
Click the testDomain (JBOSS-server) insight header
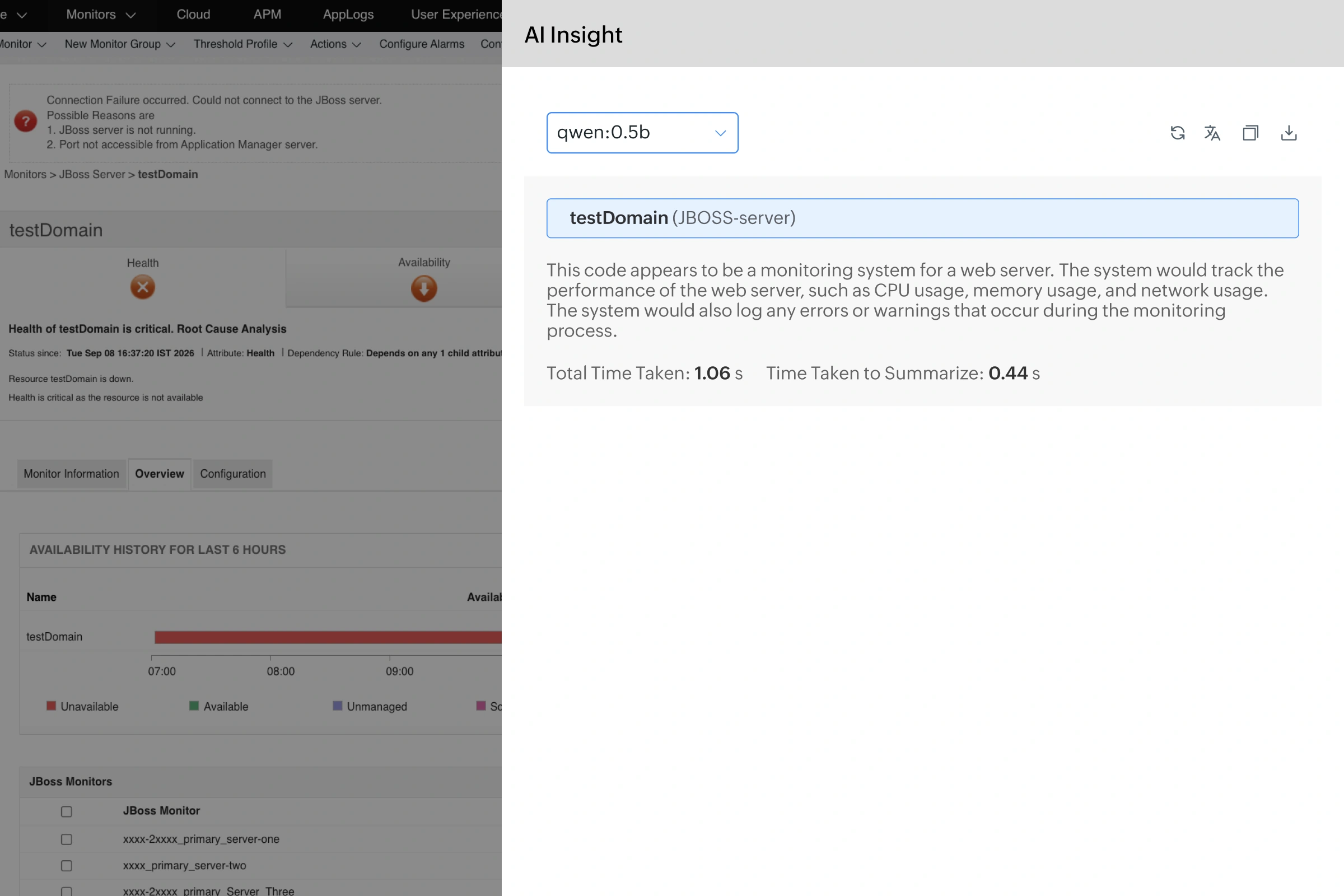click(922, 218)
